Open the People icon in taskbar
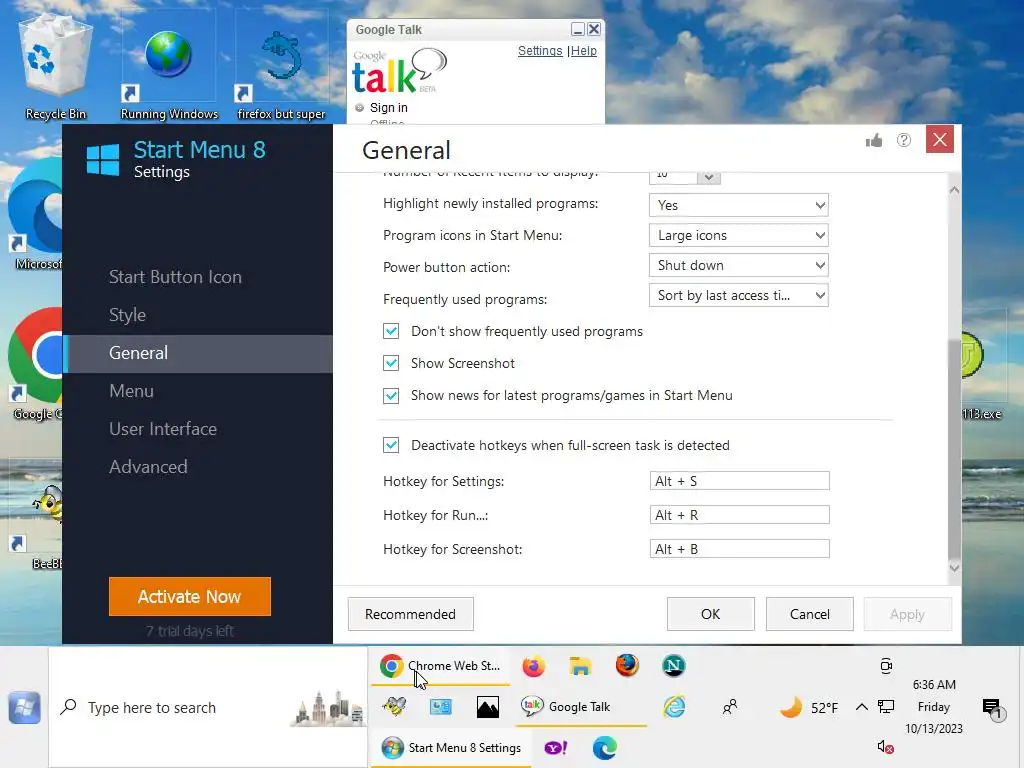1024x768 pixels. [730, 707]
